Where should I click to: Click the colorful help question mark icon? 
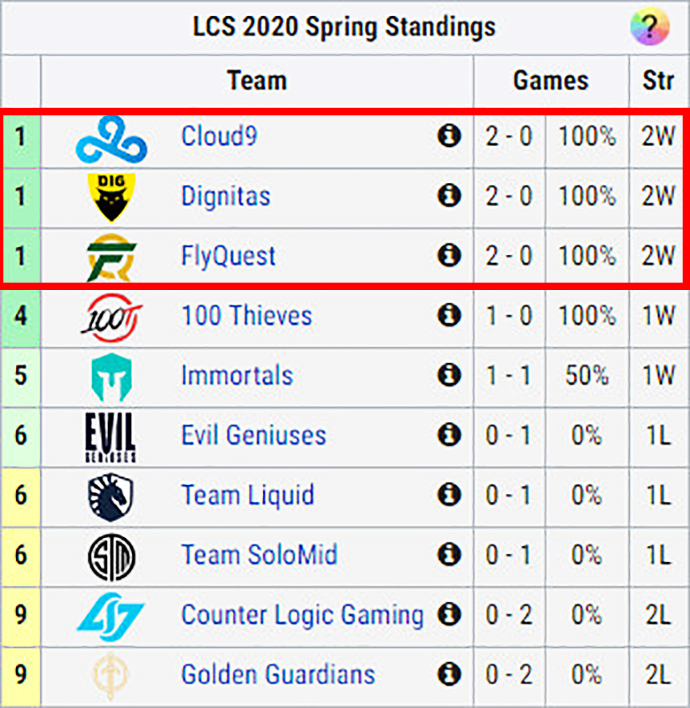pyautogui.click(x=649, y=27)
